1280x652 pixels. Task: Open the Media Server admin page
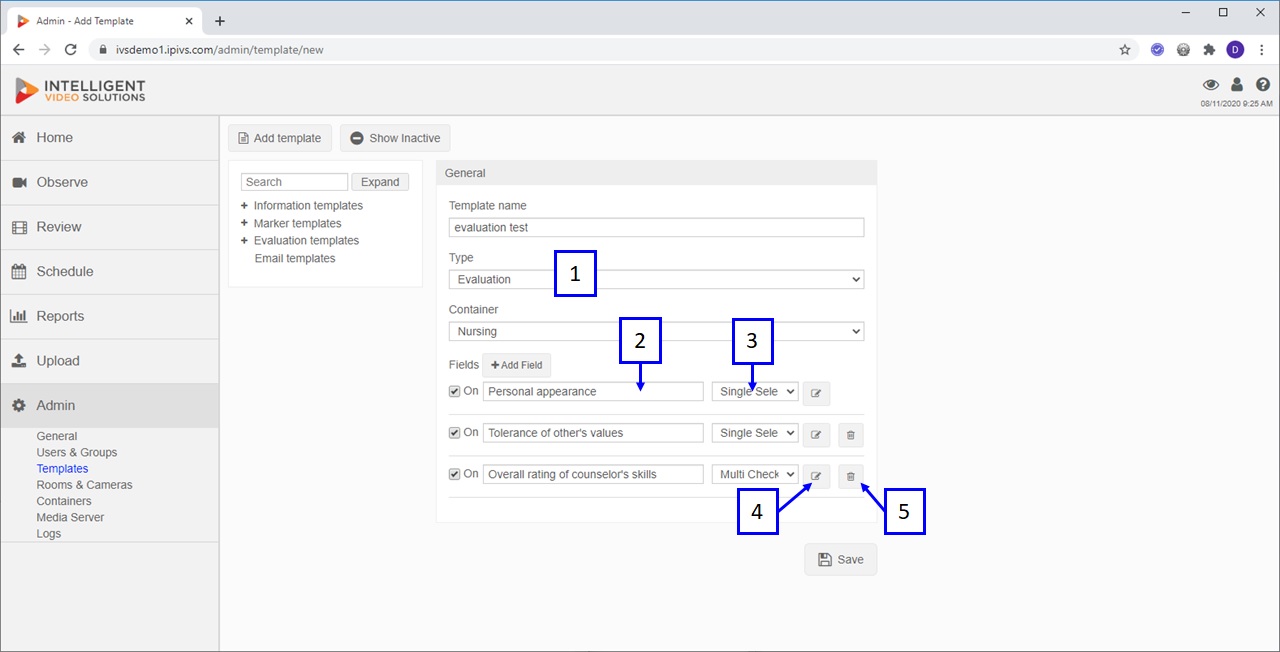click(x=70, y=517)
